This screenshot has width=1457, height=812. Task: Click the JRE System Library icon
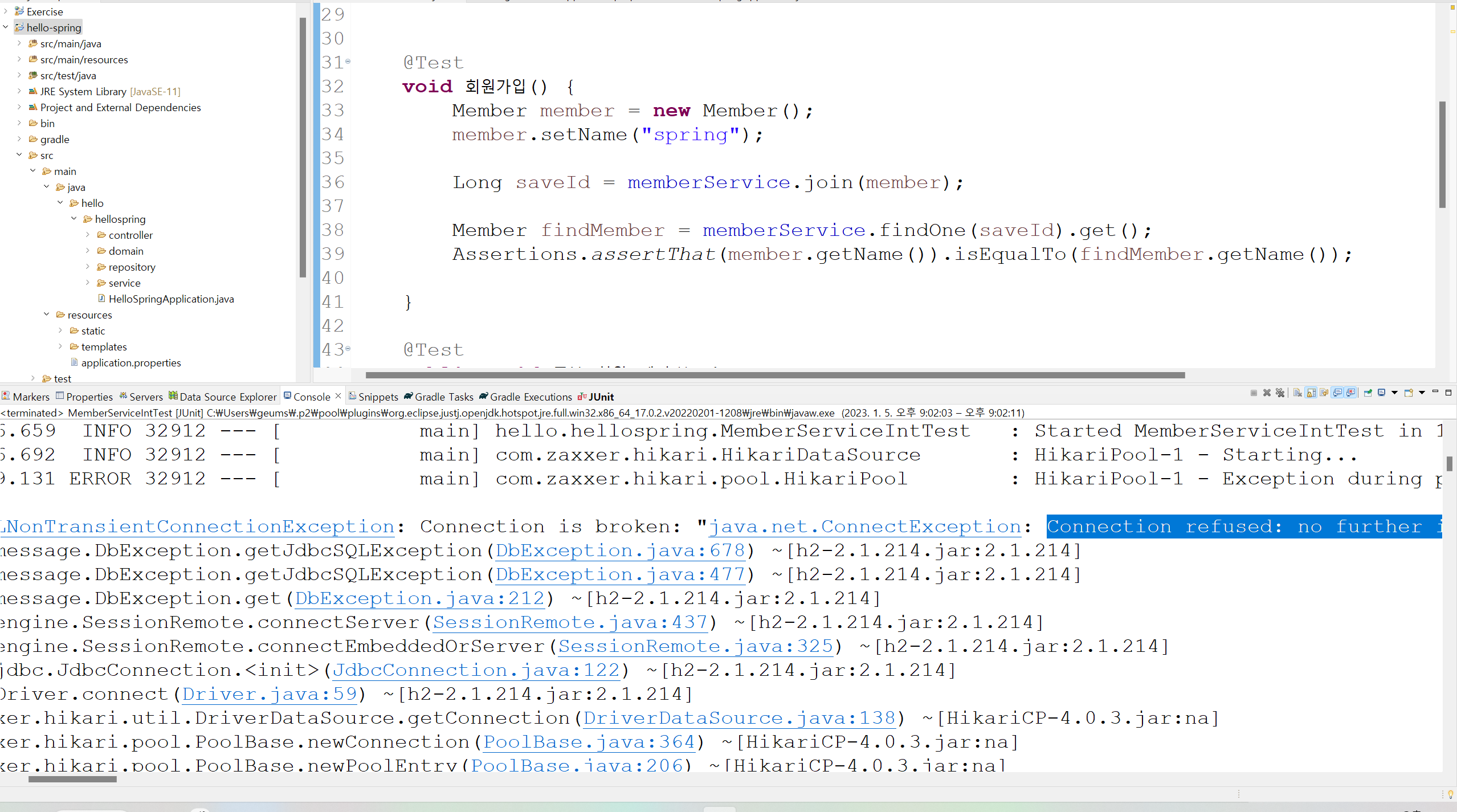click(33, 91)
